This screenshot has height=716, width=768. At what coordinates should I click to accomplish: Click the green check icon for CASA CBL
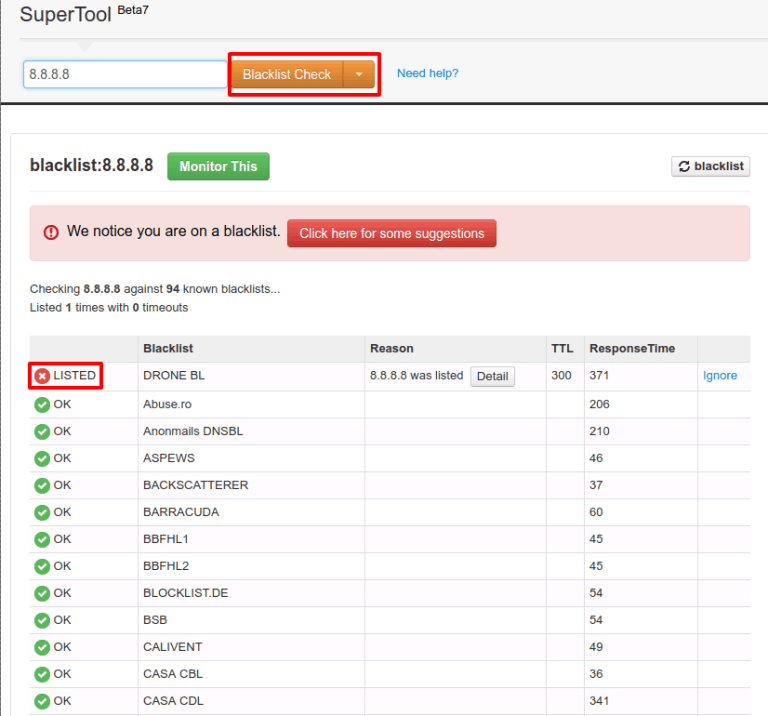42,674
